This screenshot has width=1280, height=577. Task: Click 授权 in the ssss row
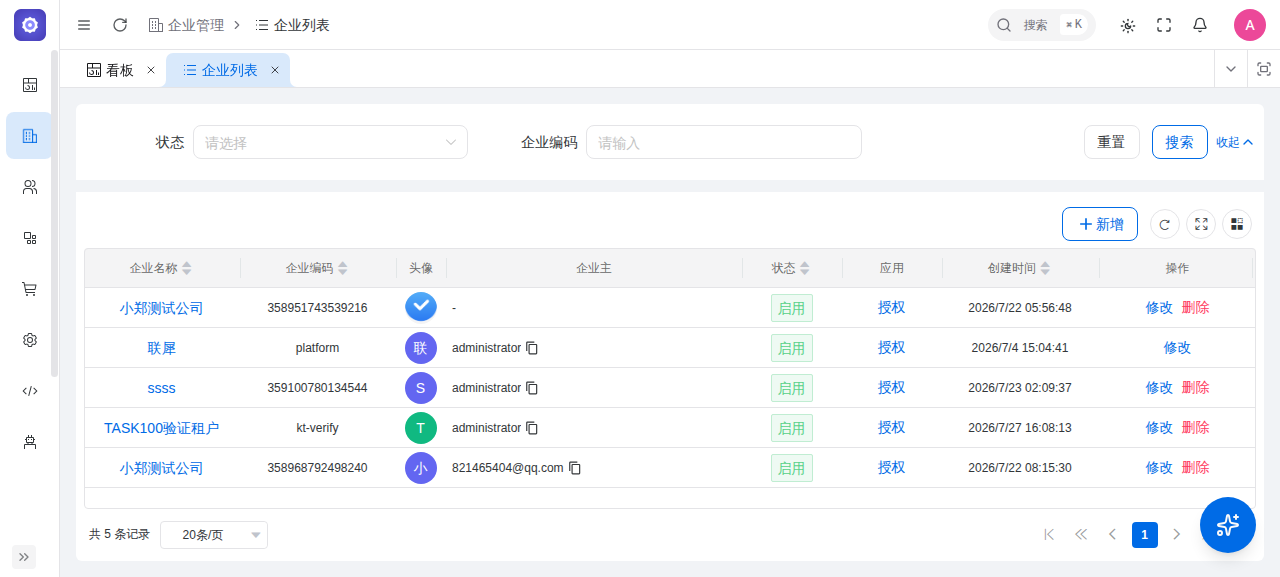pyautogui.click(x=892, y=387)
